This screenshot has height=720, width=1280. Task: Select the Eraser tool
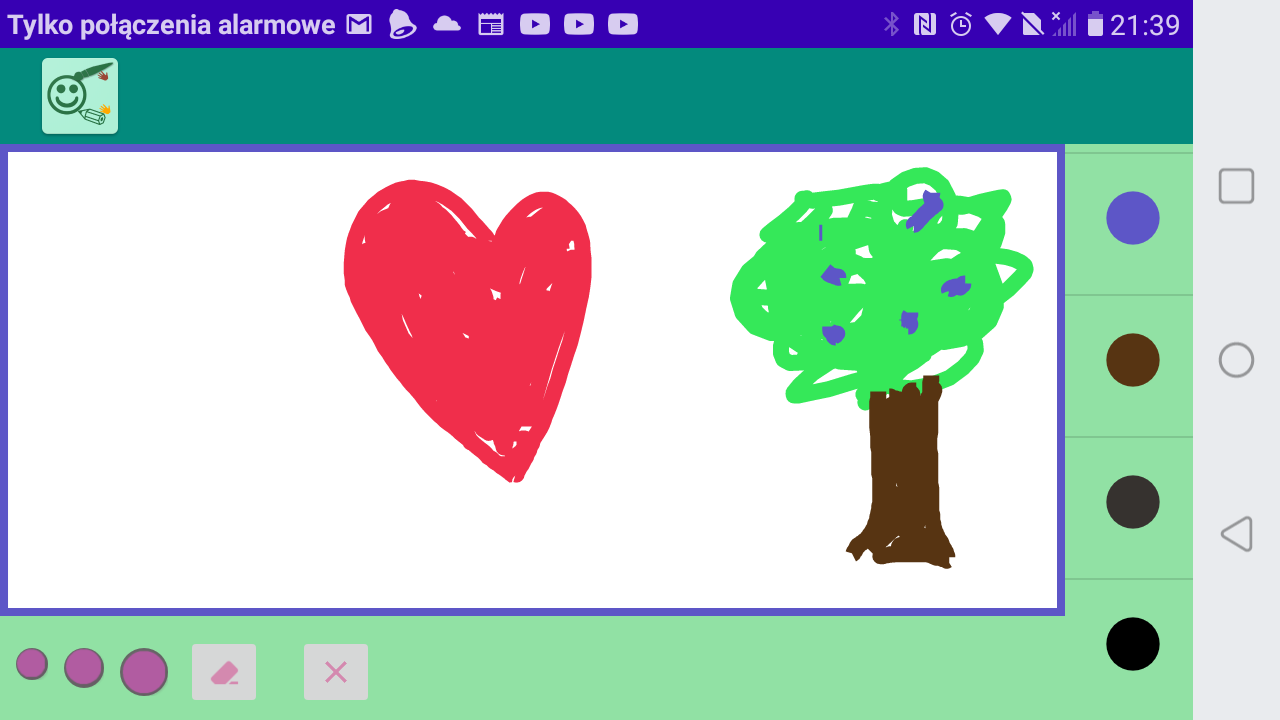click(x=224, y=672)
